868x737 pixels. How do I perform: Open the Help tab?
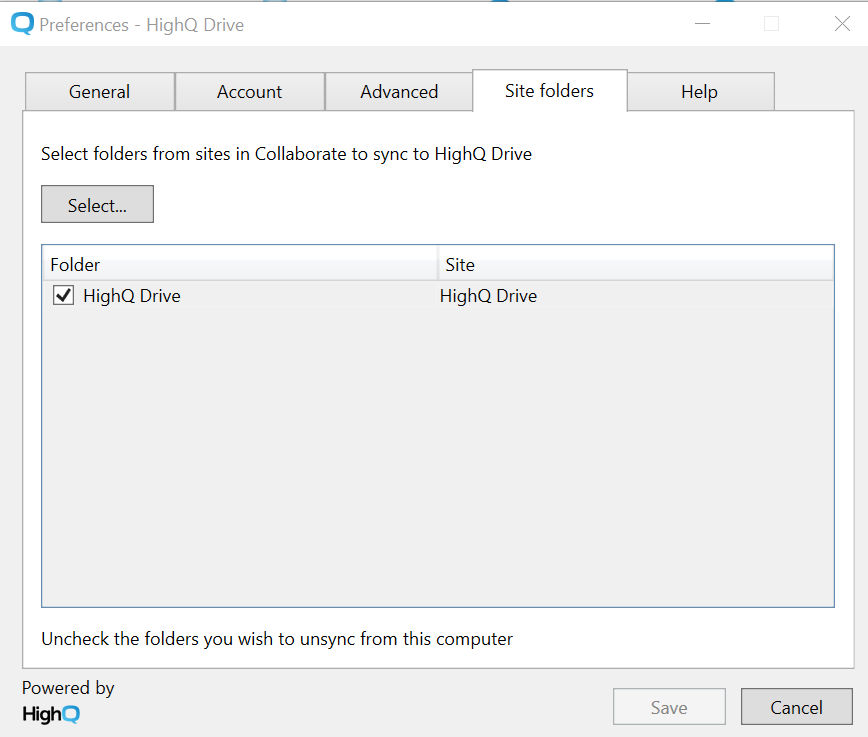tap(700, 91)
